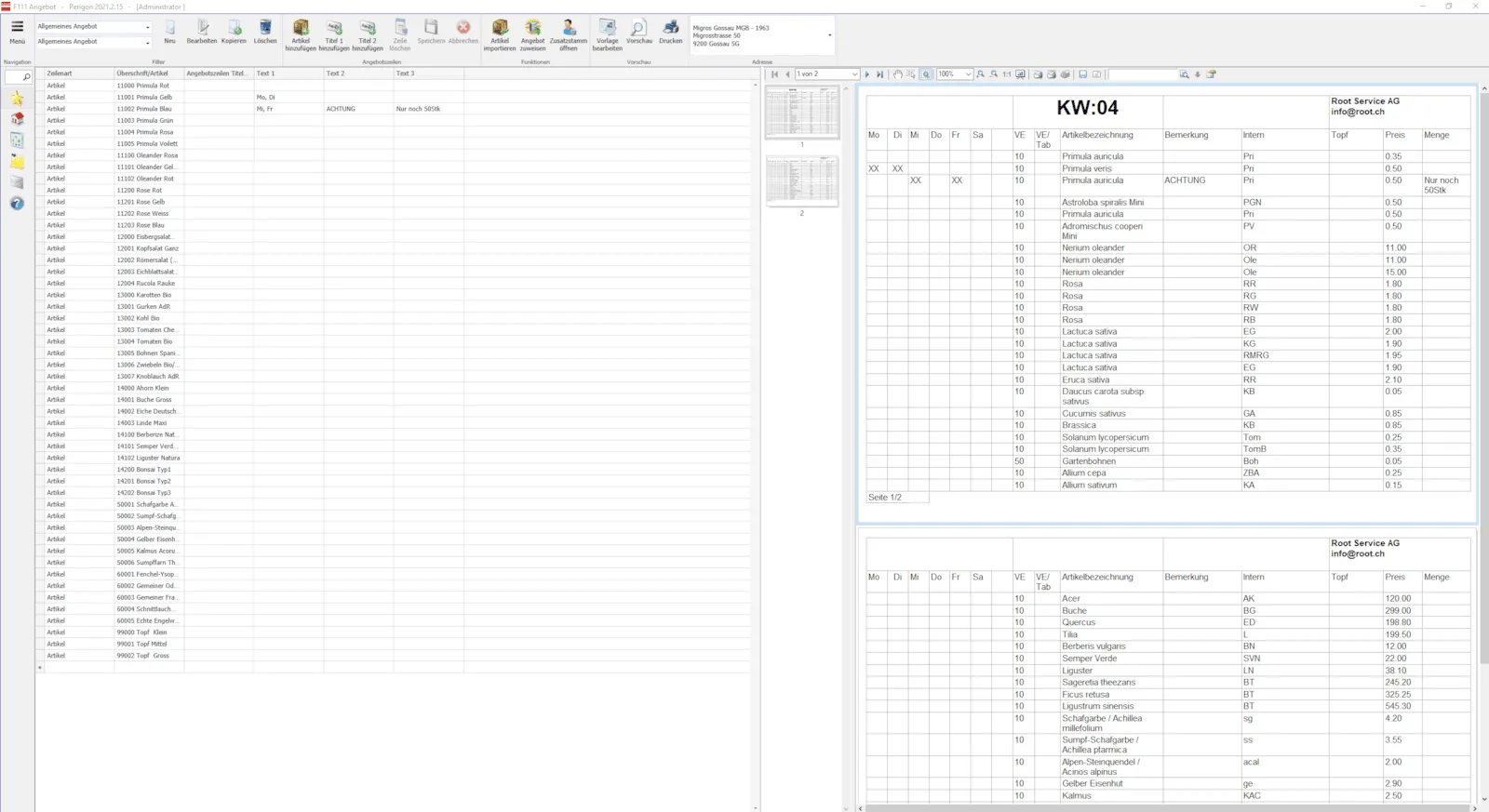1489x812 pixels.
Task: Delete the offer with Löschen
Action: (265, 32)
